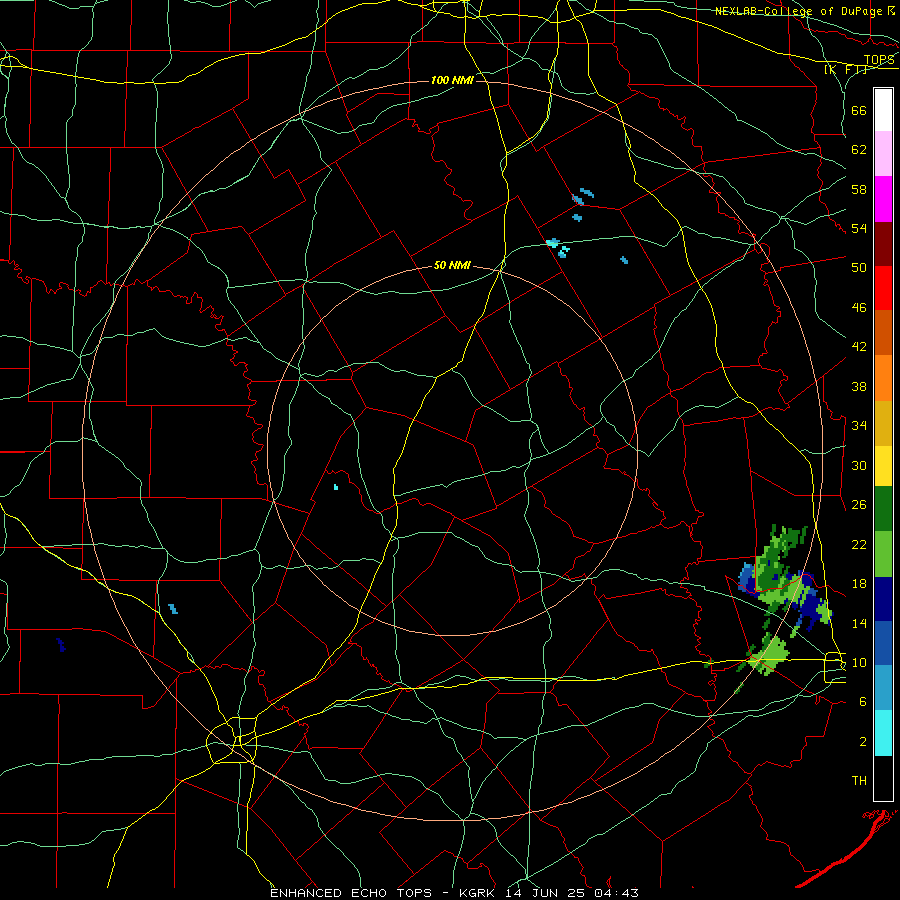
Task: Click the 'TH' legend threshold label
Action: click(x=859, y=781)
